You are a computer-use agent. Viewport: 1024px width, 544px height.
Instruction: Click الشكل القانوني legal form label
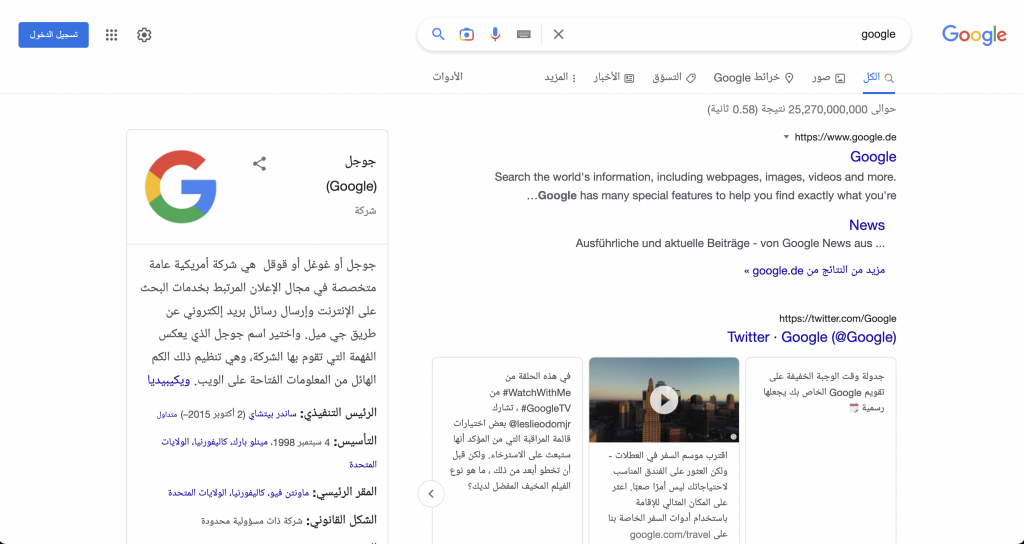click(342, 520)
